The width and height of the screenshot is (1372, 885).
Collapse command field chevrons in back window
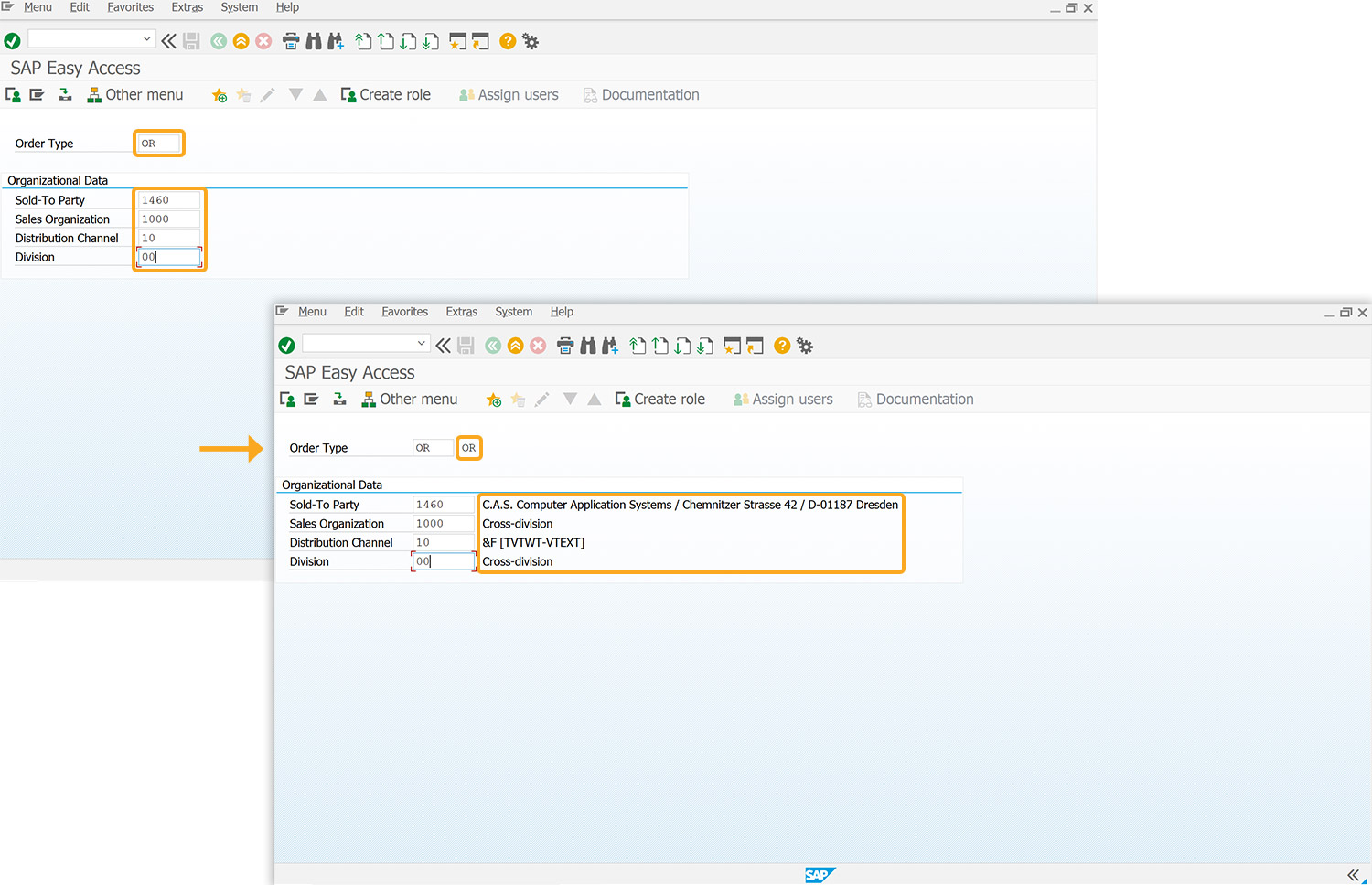[x=168, y=41]
